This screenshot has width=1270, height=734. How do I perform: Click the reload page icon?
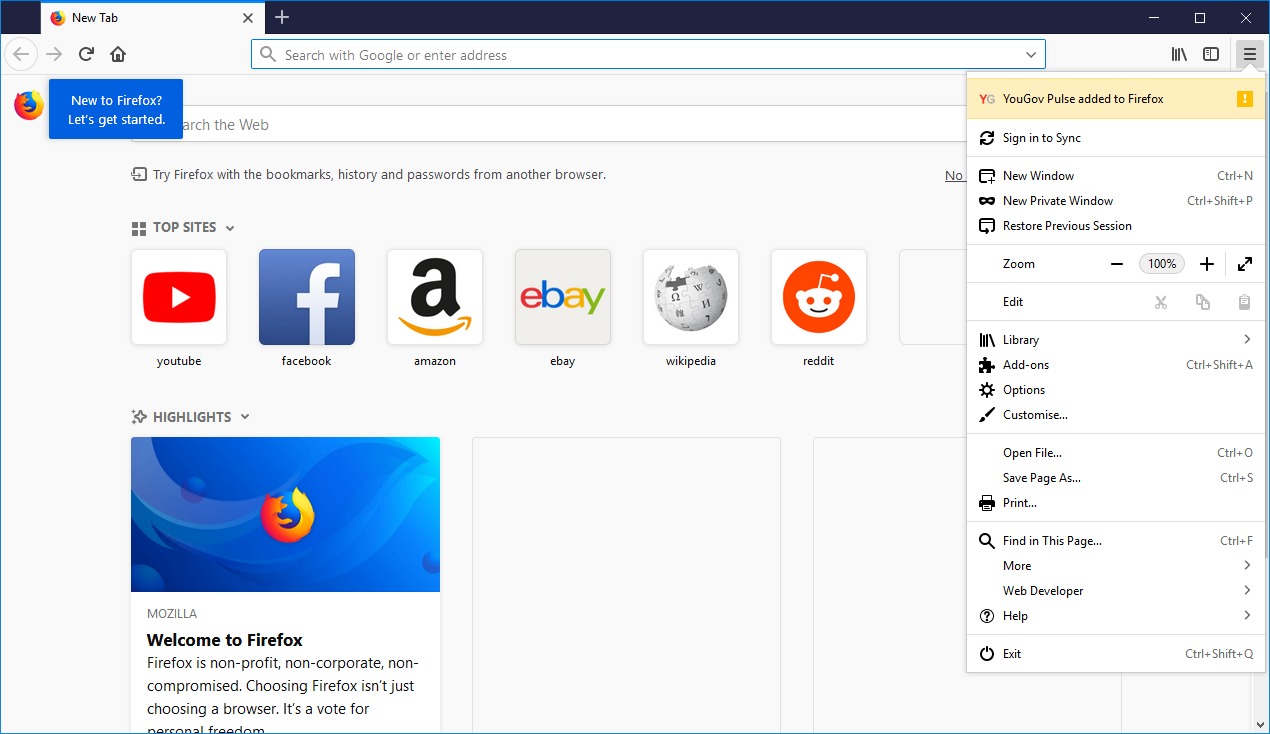86,54
